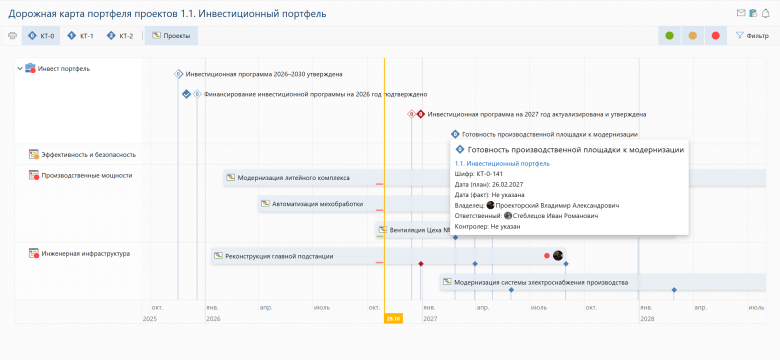The height and width of the screenshot is (360, 780).
Task: Collapse the Инвест портфель tree node
Action: pos(20,69)
